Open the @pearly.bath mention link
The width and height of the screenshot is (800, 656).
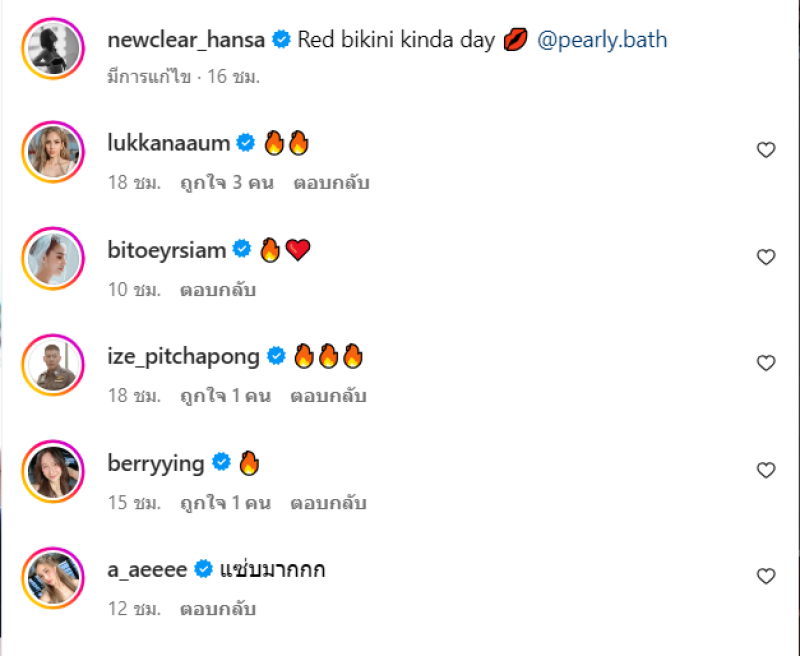602,41
